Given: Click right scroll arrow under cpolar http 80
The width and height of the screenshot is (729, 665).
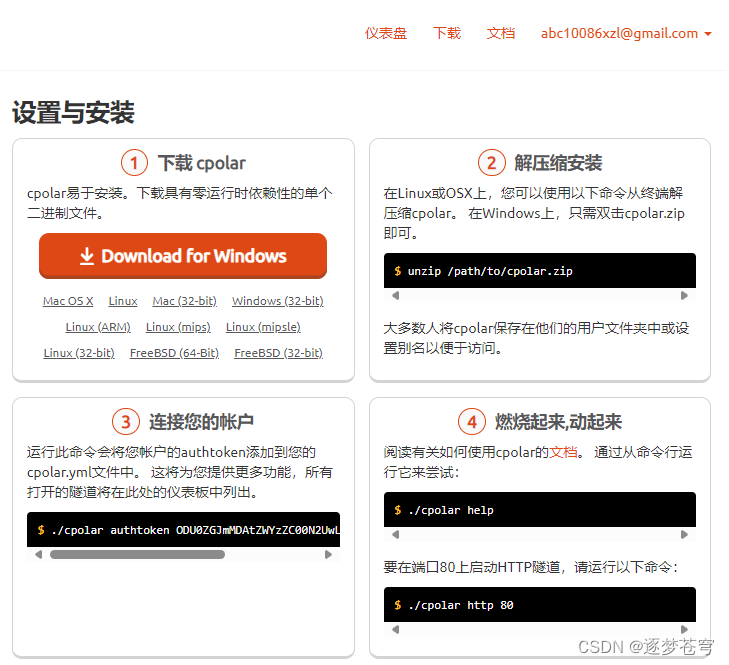Looking at the screenshot, I should click(686, 632).
